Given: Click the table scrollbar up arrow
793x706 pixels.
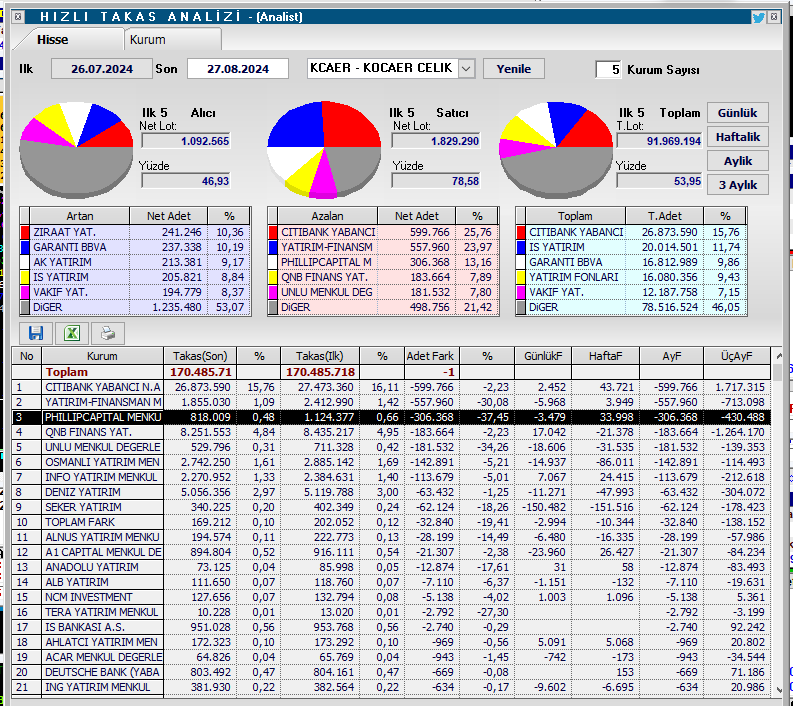Looking at the screenshot, I should (778, 356).
